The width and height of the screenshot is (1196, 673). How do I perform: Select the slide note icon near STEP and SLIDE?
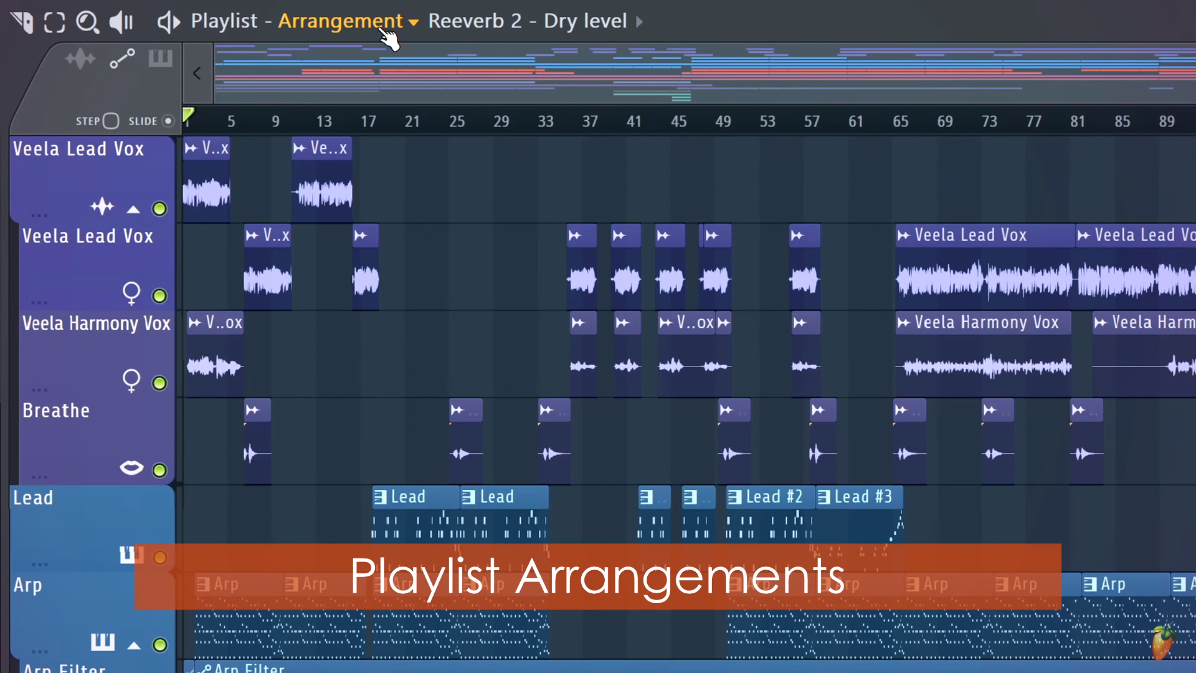[x=122, y=58]
